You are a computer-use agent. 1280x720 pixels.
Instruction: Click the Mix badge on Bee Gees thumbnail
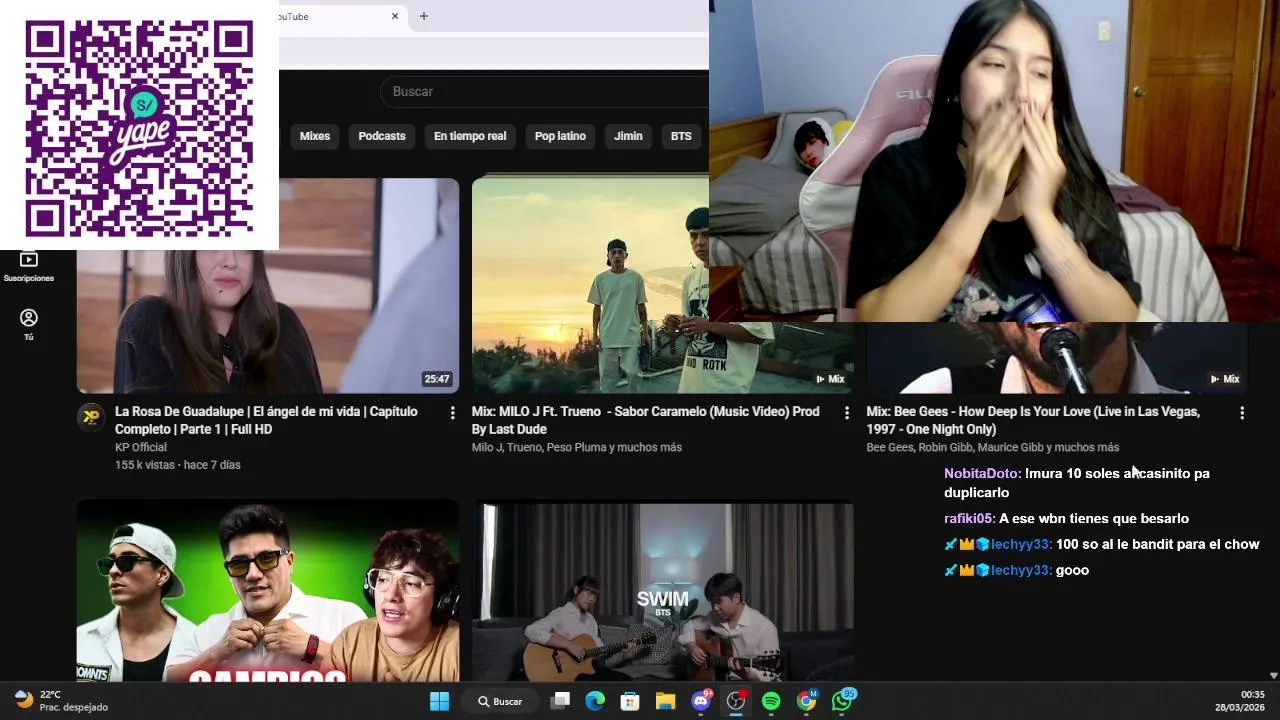click(1225, 379)
